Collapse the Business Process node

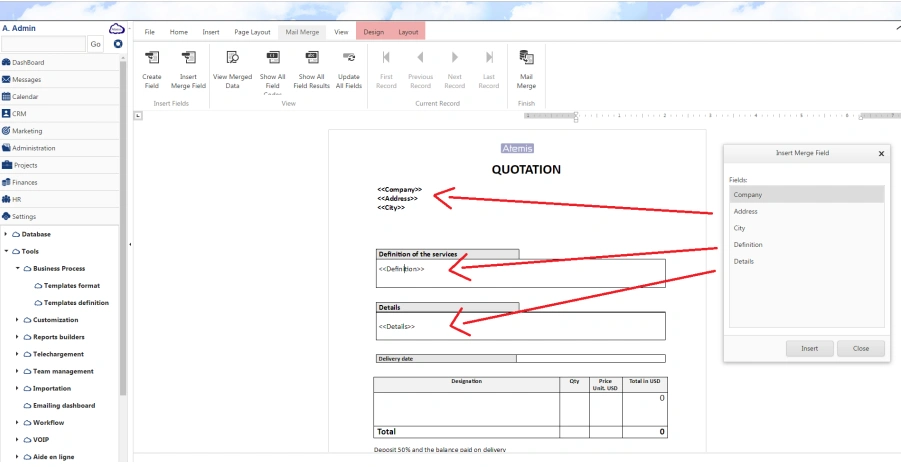(17, 268)
